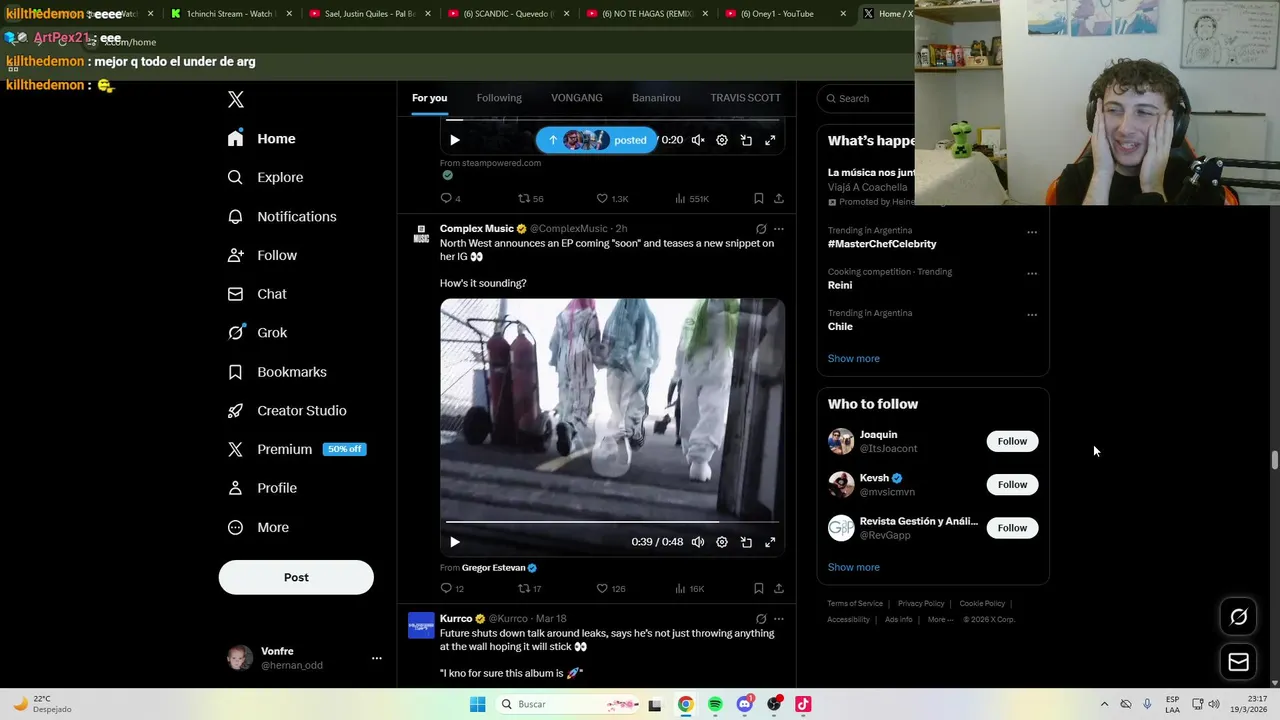This screenshot has height=720, width=1280.
Task: Open the floating messages button
Action: 1238,662
